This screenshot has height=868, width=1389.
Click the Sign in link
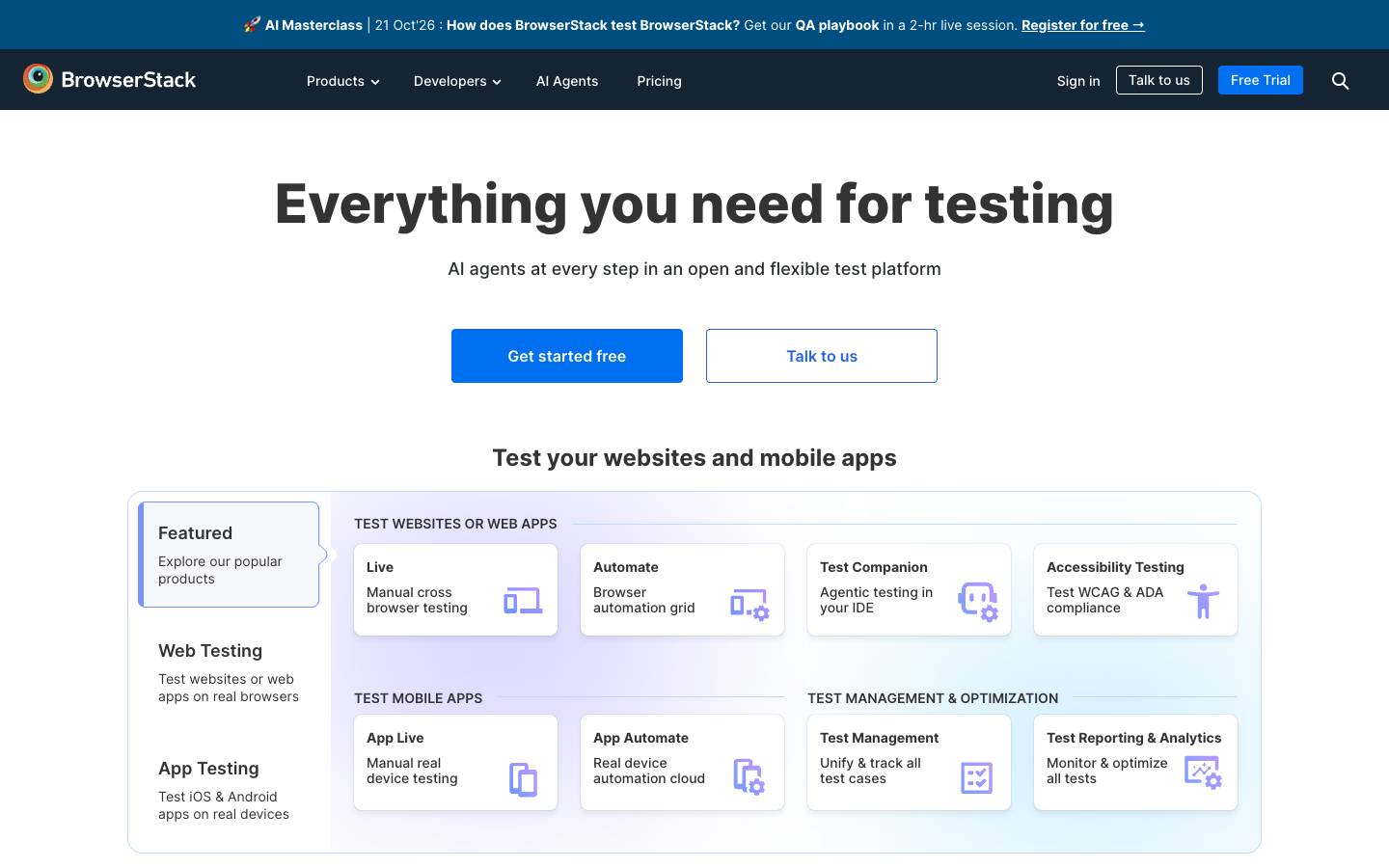pyautogui.click(x=1078, y=81)
